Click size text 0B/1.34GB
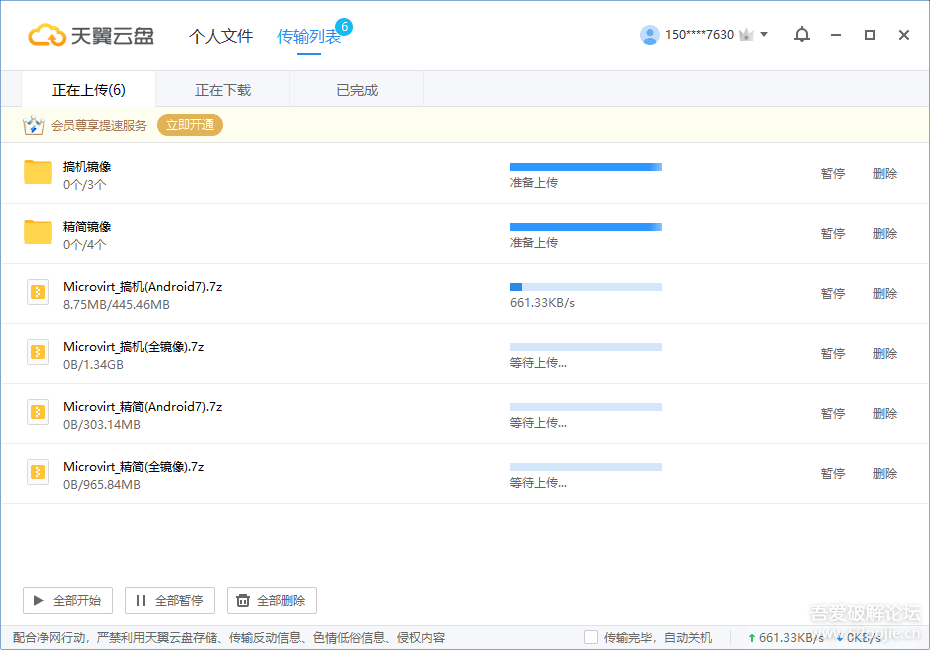930x650 pixels. coord(94,365)
